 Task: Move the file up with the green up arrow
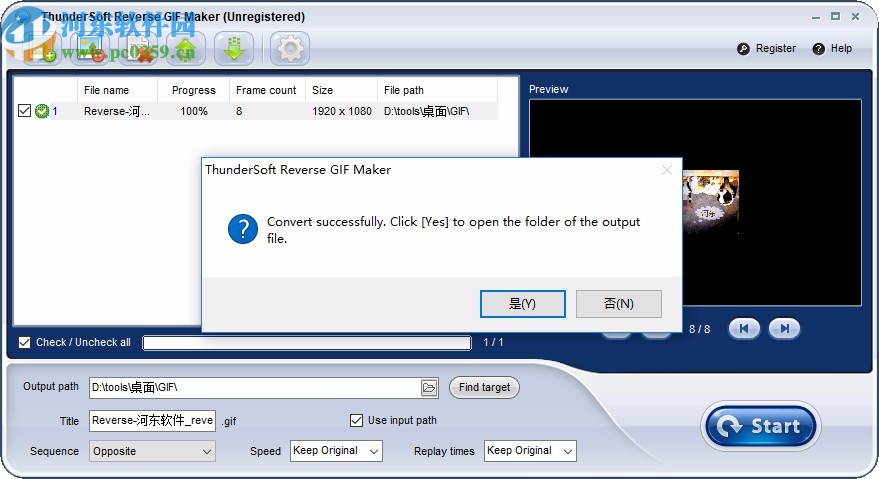pos(186,48)
